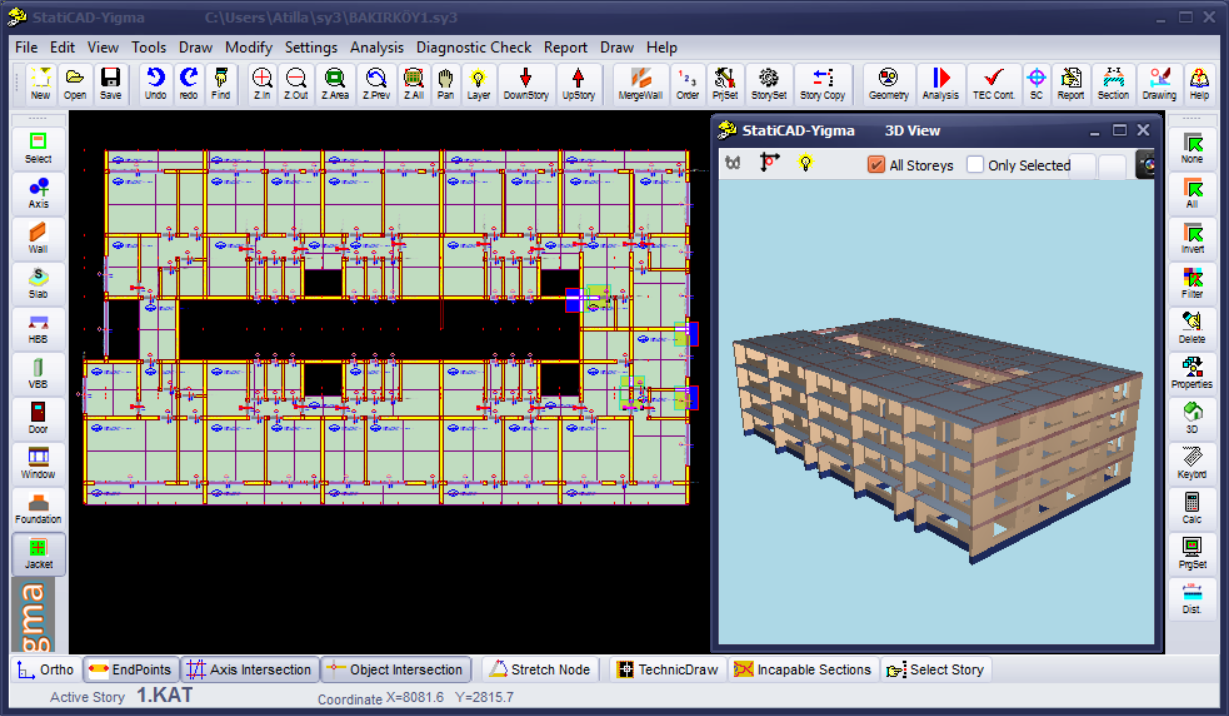1229x716 pixels.
Task: Toggle Ortho snap mode
Action: (x=46, y=669)
